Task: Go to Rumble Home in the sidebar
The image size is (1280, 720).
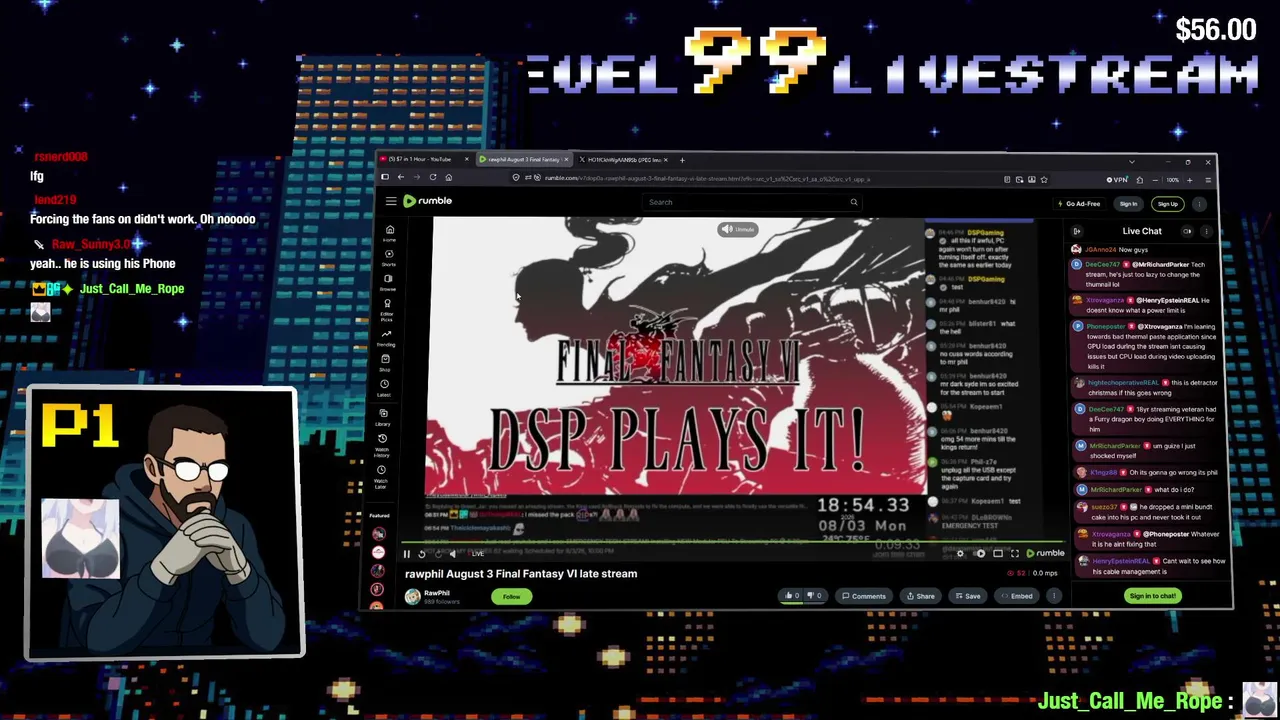Action: click(390, 233)
